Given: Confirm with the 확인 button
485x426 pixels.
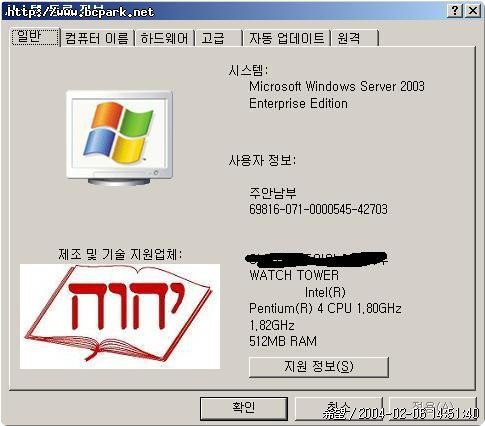Looking at the screenshot, I should [x=244, y=408].
